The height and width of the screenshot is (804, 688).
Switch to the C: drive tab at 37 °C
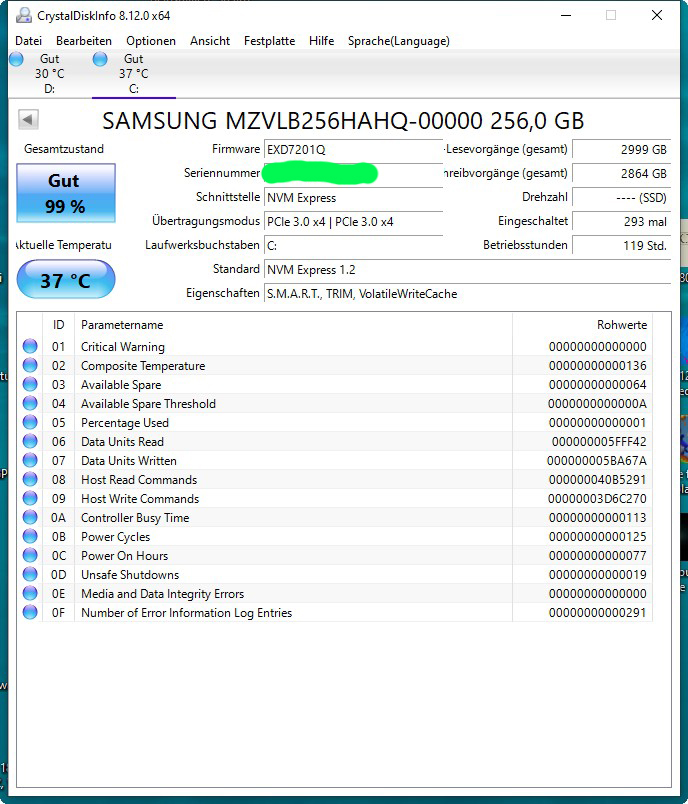[134, 73]
